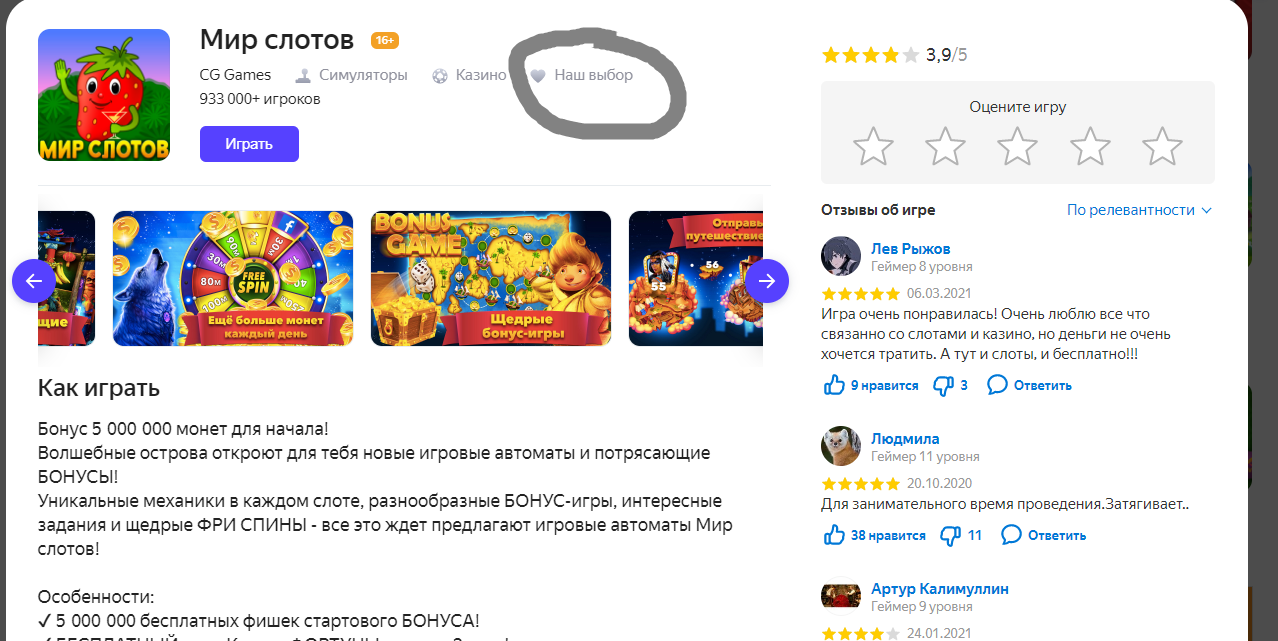Open the Free Spin wheel screenshot
The image size is (1278, 641).
(x=233, y=279)
